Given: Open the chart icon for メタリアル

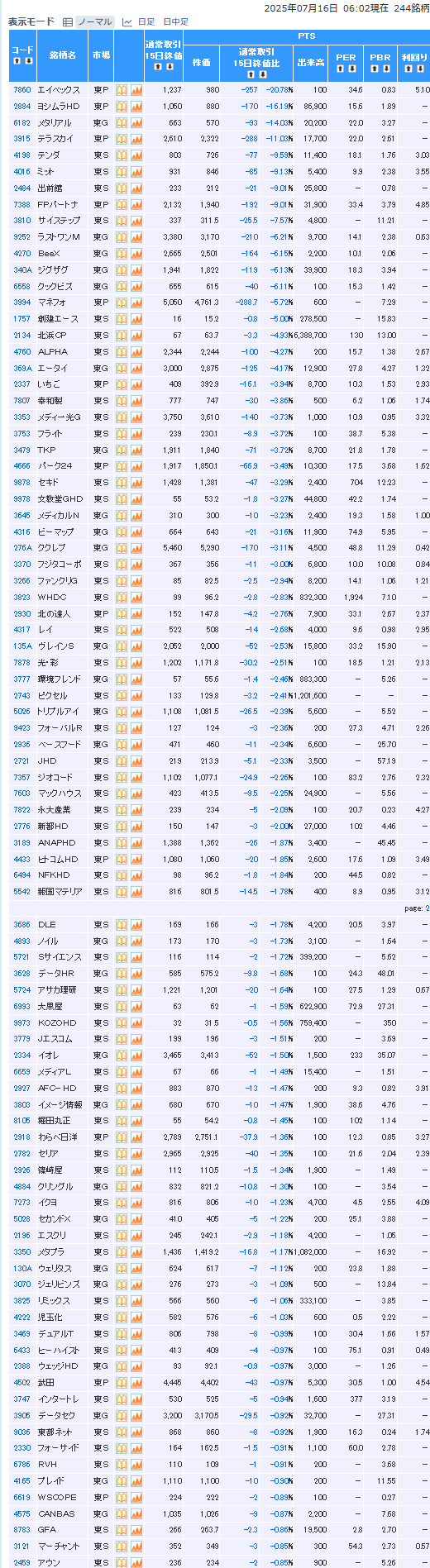Looking at the screenshot, I should [136, 122].
